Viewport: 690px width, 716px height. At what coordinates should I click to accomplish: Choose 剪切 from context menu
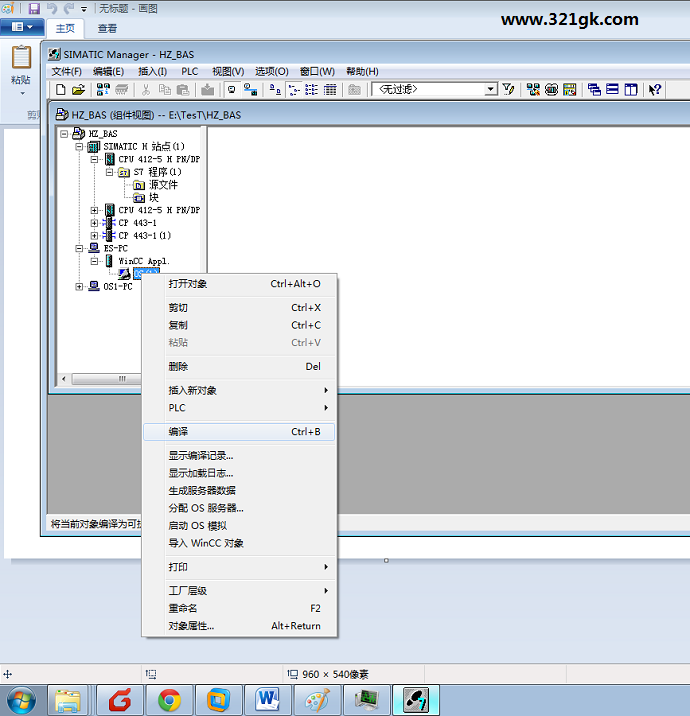(240, 308)
